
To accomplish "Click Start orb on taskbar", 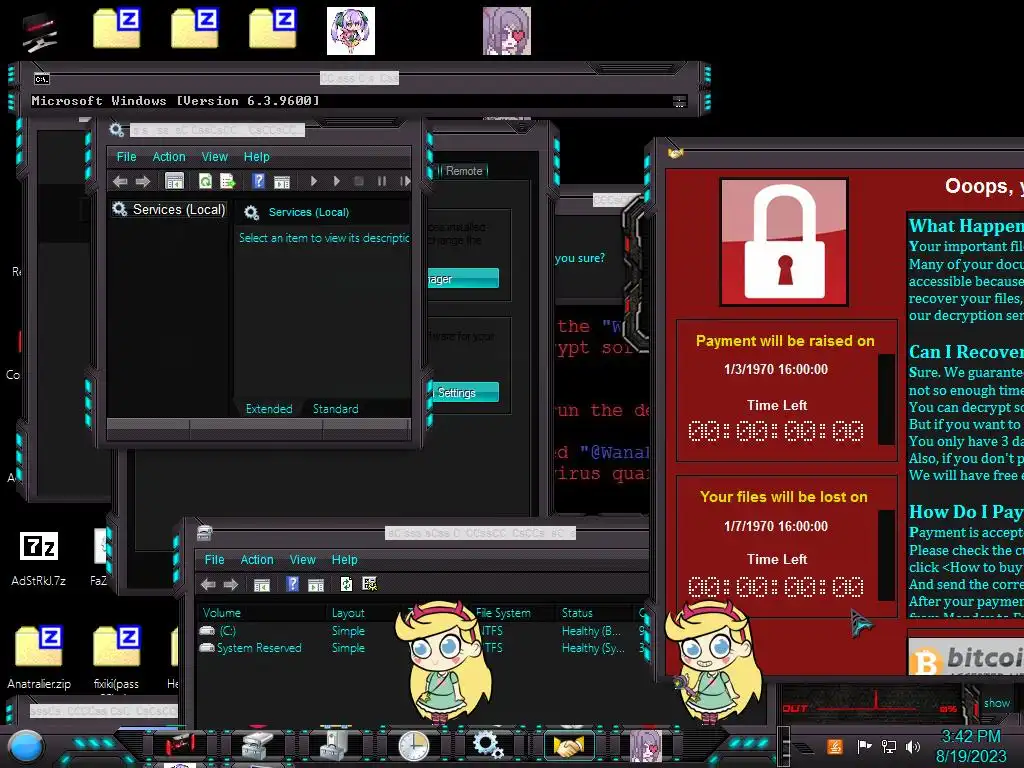I will 26,746.
